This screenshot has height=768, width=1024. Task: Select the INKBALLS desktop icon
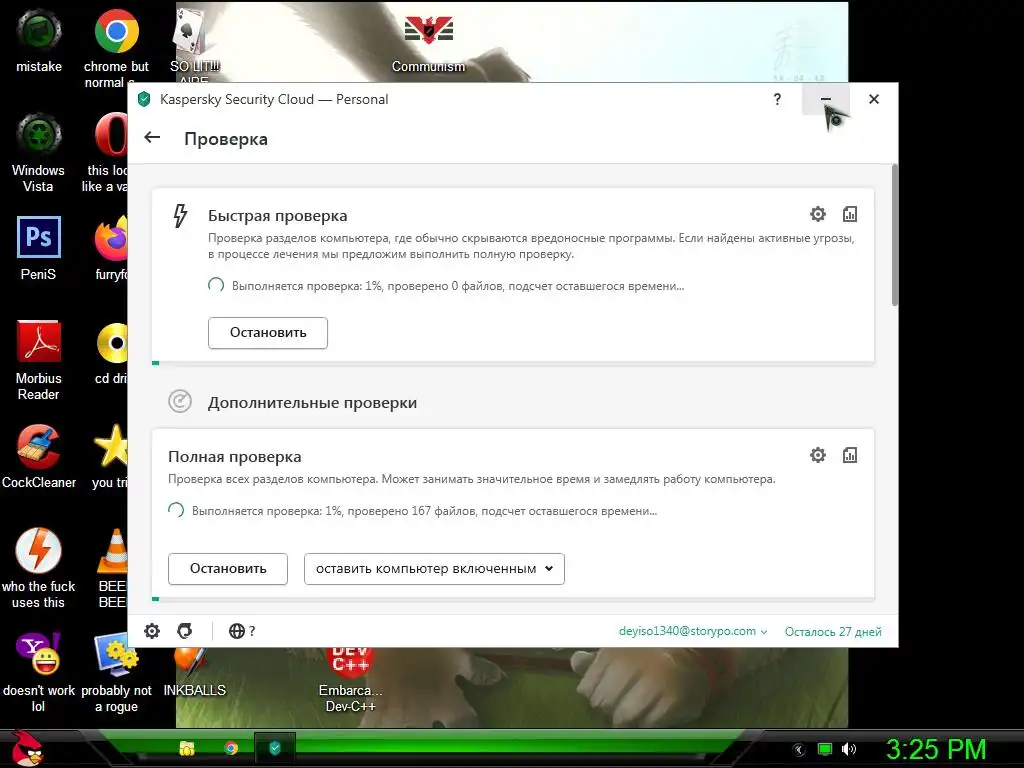[194, 673]
